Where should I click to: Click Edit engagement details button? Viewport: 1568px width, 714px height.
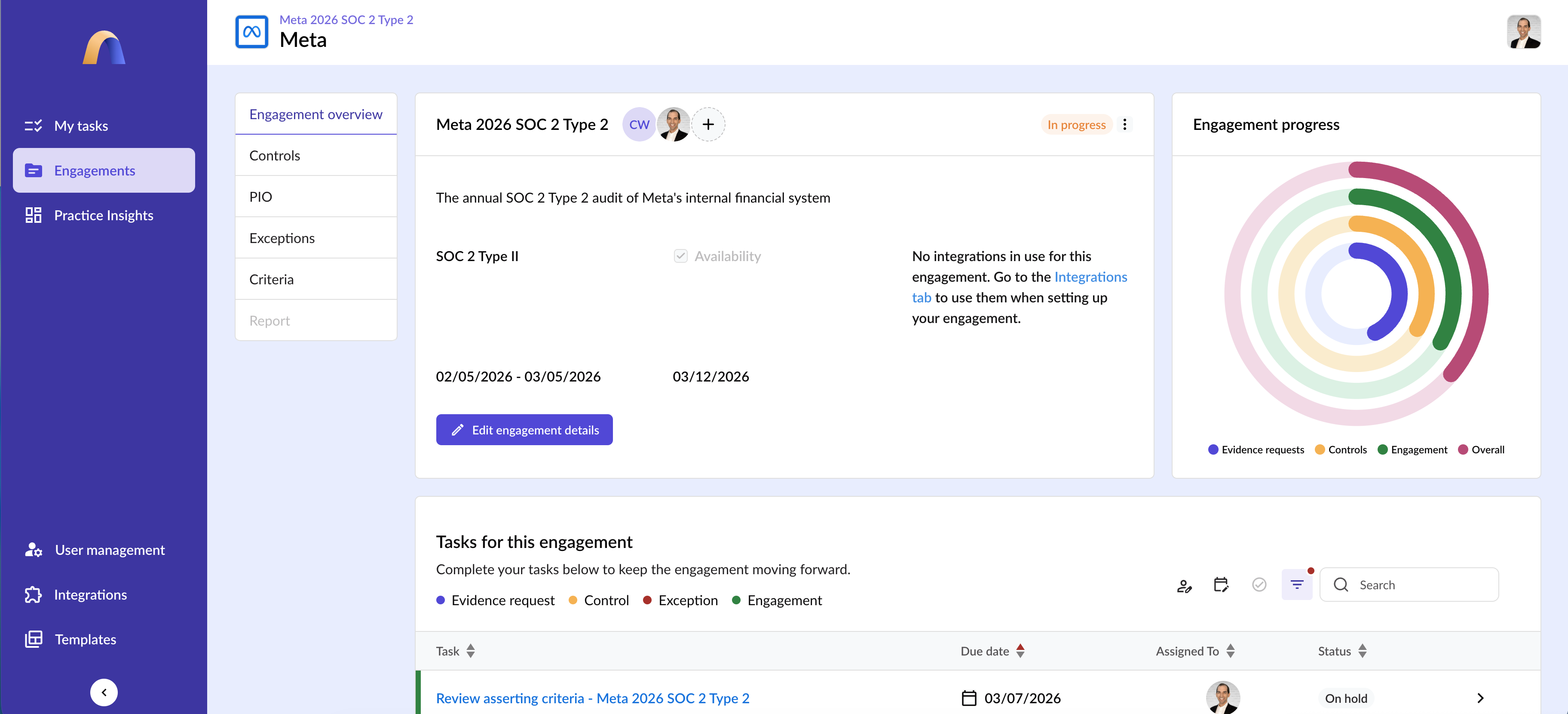pos(524,430)
